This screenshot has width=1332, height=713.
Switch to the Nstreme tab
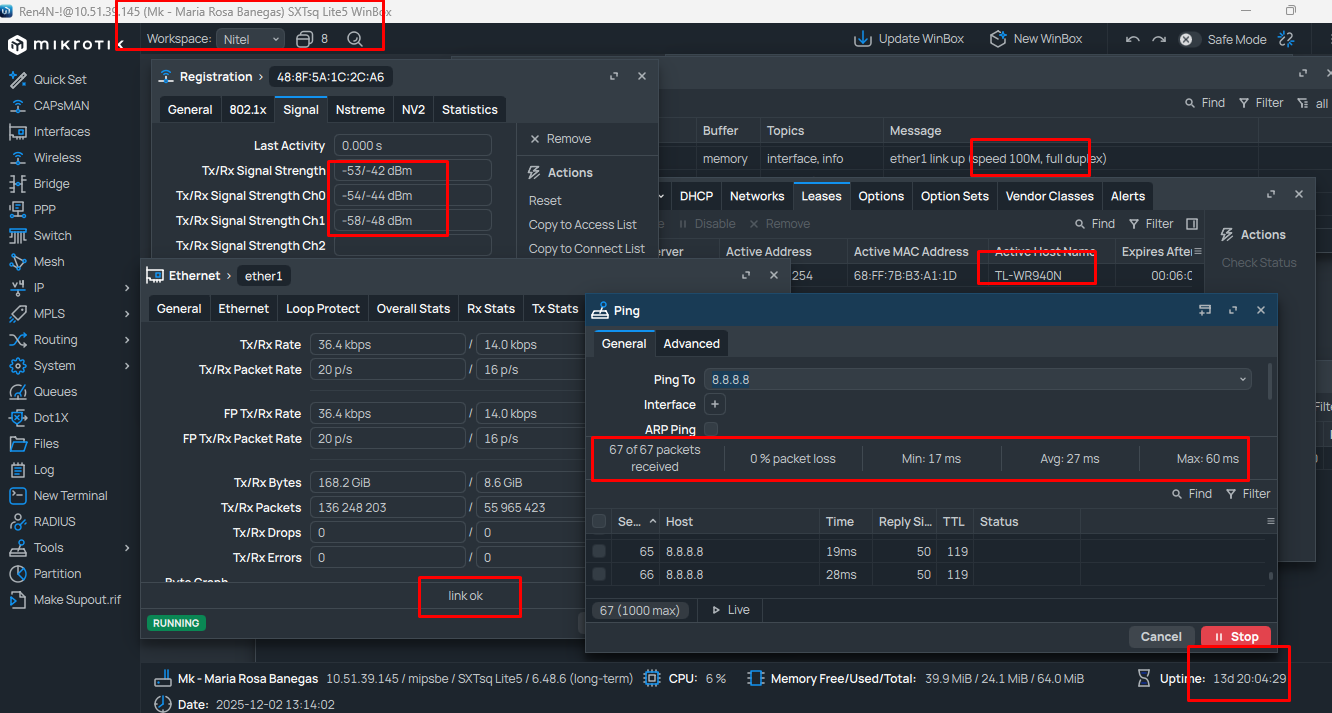pyautogui.click(x=360, y=110)
